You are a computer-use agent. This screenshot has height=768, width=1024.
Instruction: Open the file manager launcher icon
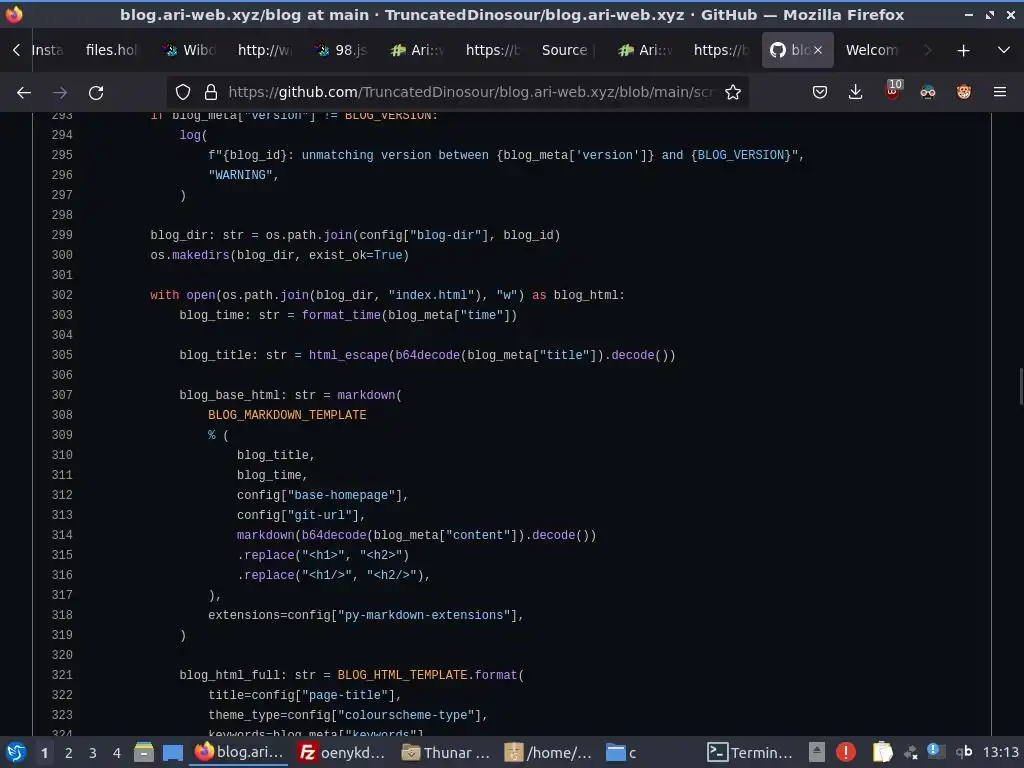(144, 753)
